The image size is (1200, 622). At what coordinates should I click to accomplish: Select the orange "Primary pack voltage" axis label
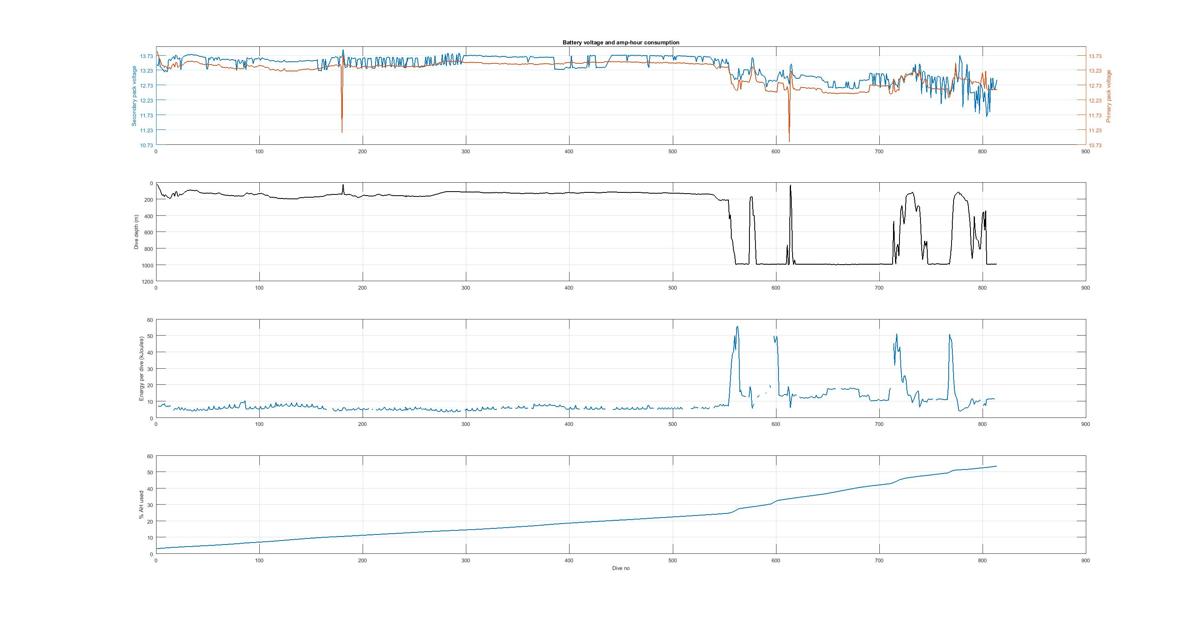point(1108,96)
